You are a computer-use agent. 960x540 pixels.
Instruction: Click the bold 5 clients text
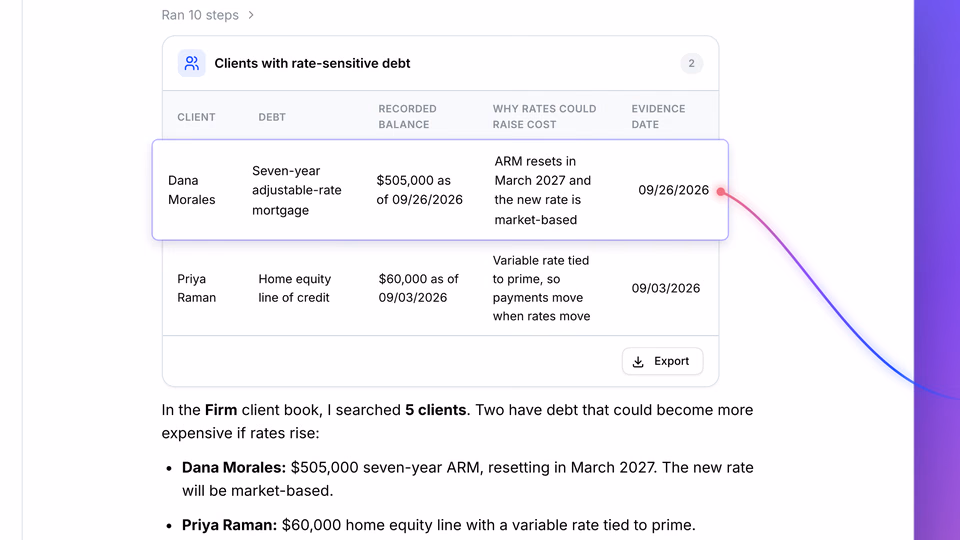tap(435, 410)
